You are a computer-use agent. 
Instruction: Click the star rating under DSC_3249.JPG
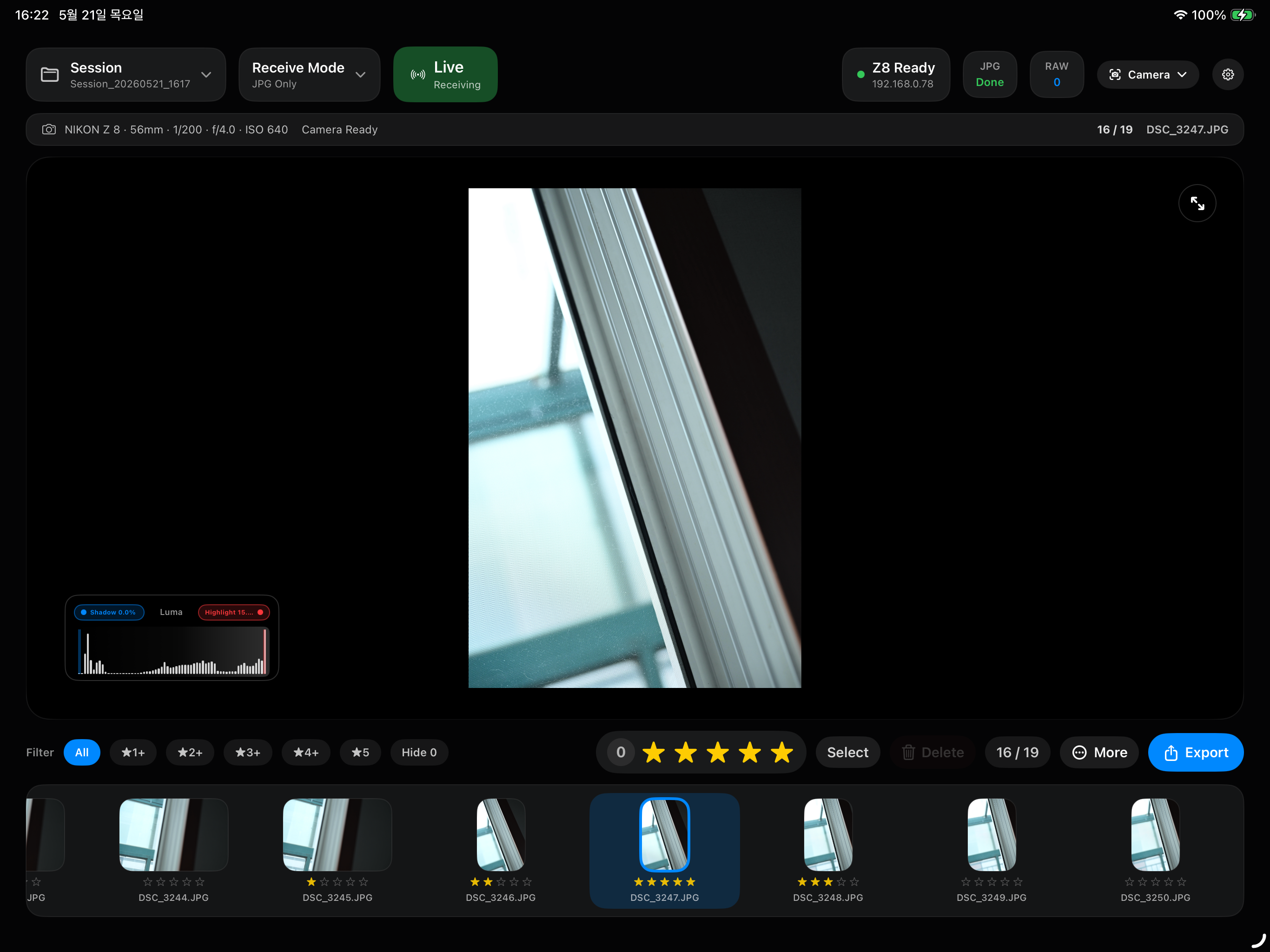[992, 882]
